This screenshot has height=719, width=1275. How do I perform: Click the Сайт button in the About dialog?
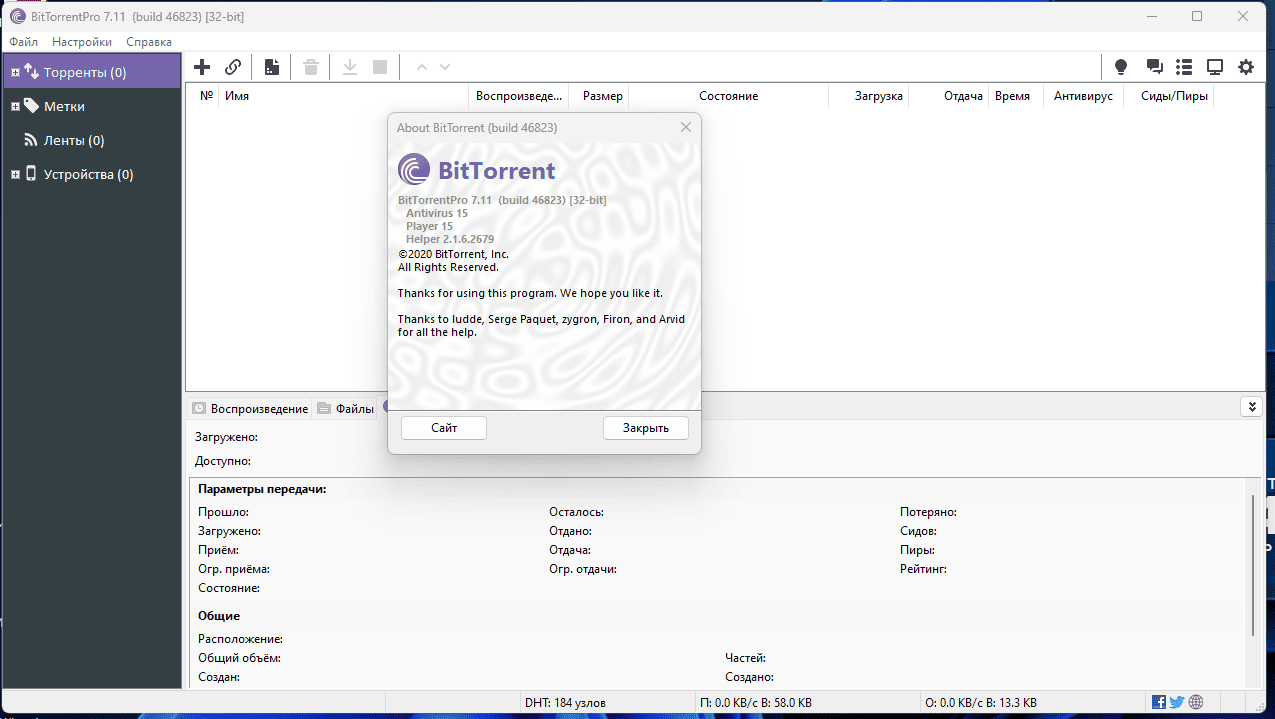[444, 427]
